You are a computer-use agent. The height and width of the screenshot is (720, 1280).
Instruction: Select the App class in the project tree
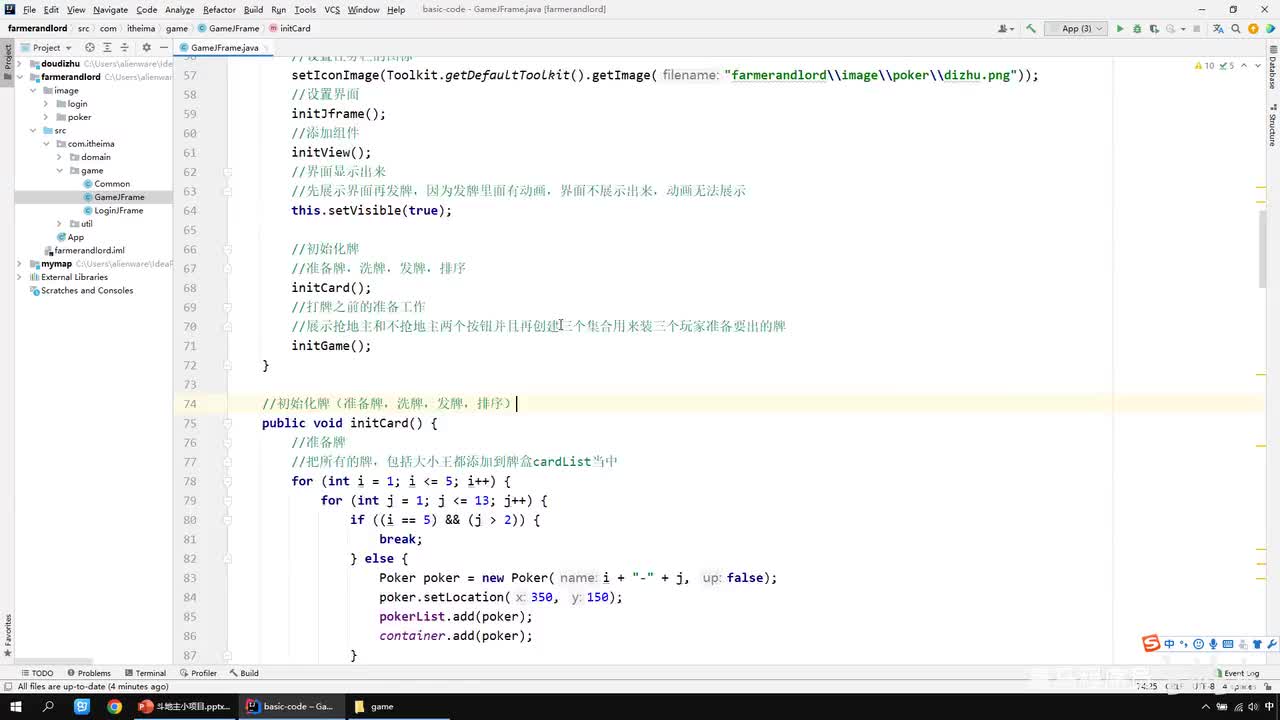[70, 237]
